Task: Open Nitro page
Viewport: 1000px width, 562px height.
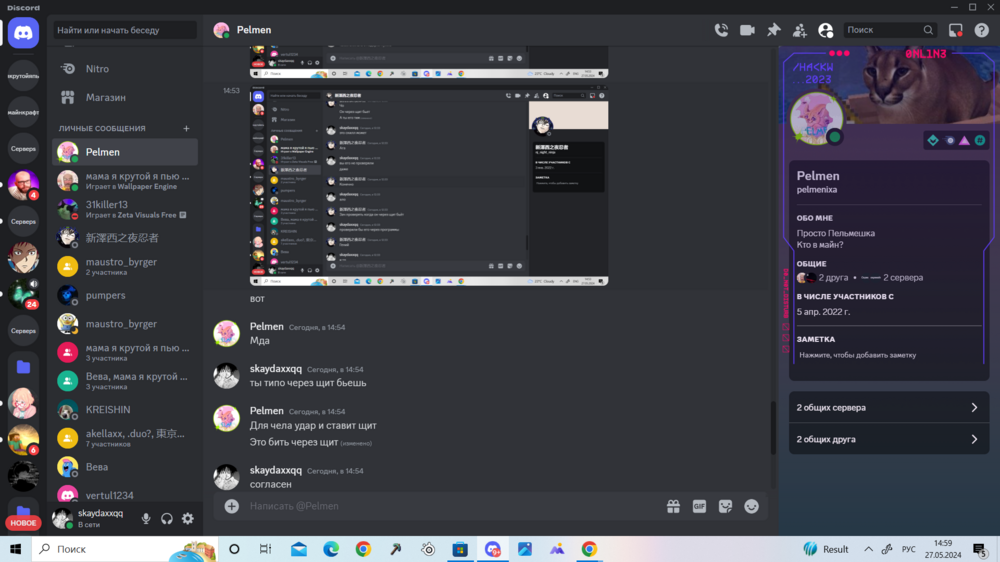Action: click(x=124, y=69)
